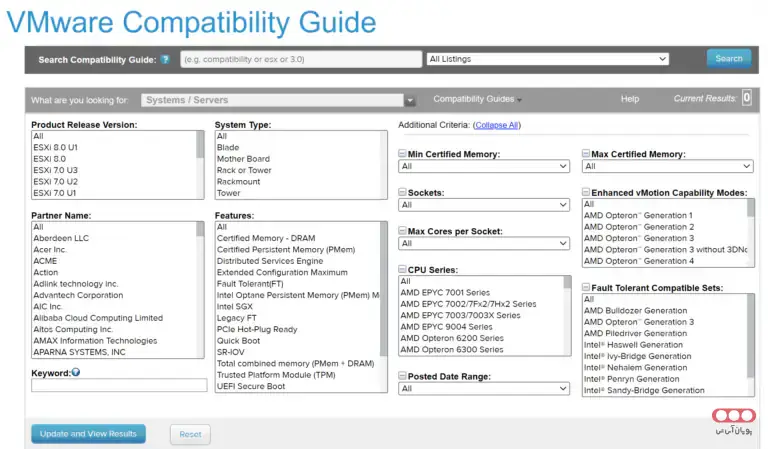Collapse the Posted Date Range section
This screenshot has width=768, height=449.
click(x=402, y=376)
